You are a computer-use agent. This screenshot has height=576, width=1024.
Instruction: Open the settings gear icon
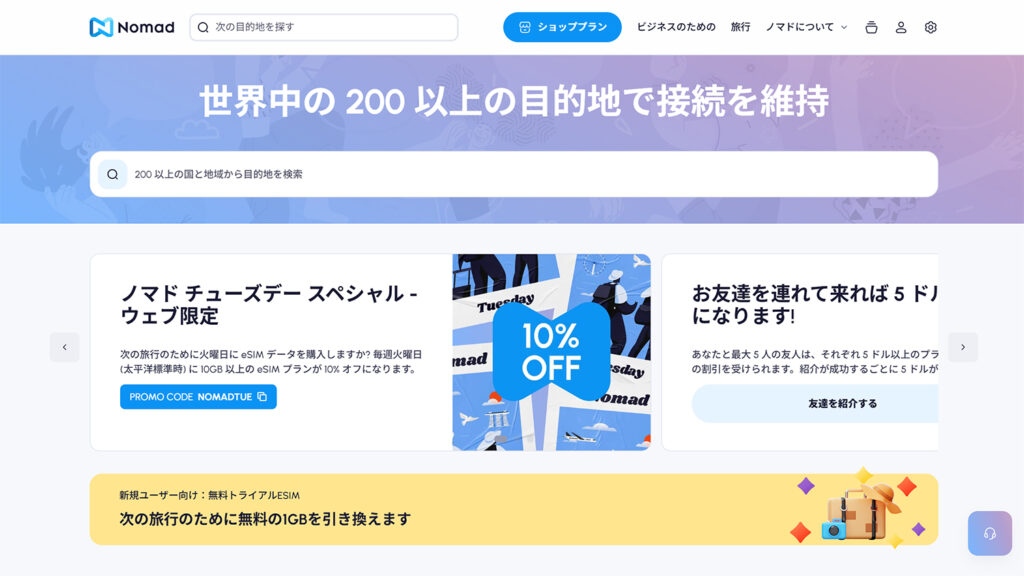(x=931, y=27)
